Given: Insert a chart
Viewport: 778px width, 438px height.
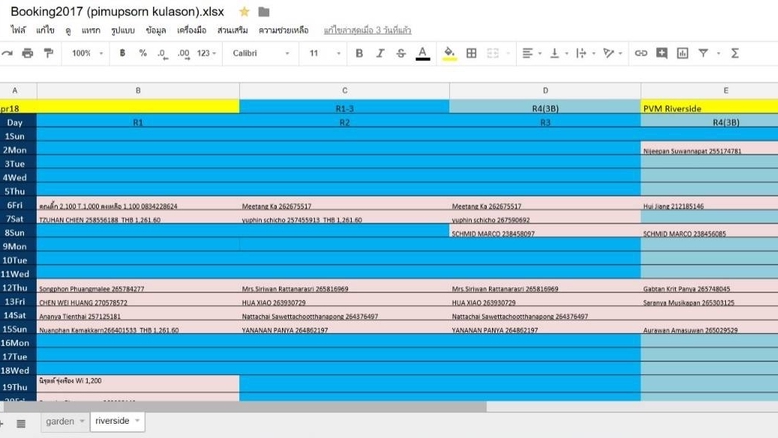Looking at the screenshot, I should [682, 53].
